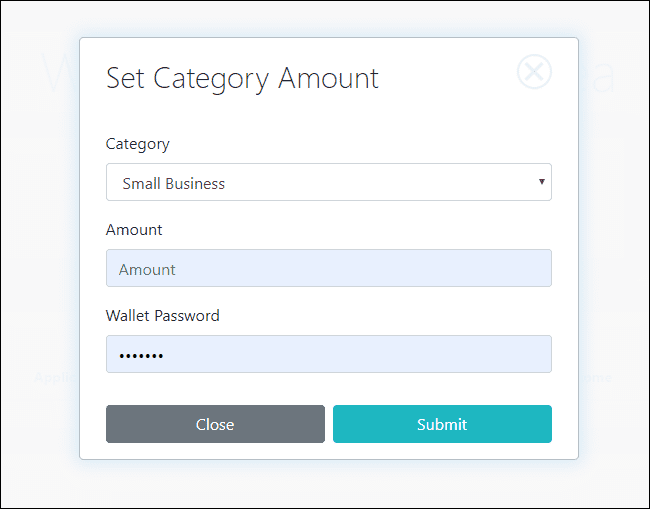Open the Small Business category selector

click(329, 182)
